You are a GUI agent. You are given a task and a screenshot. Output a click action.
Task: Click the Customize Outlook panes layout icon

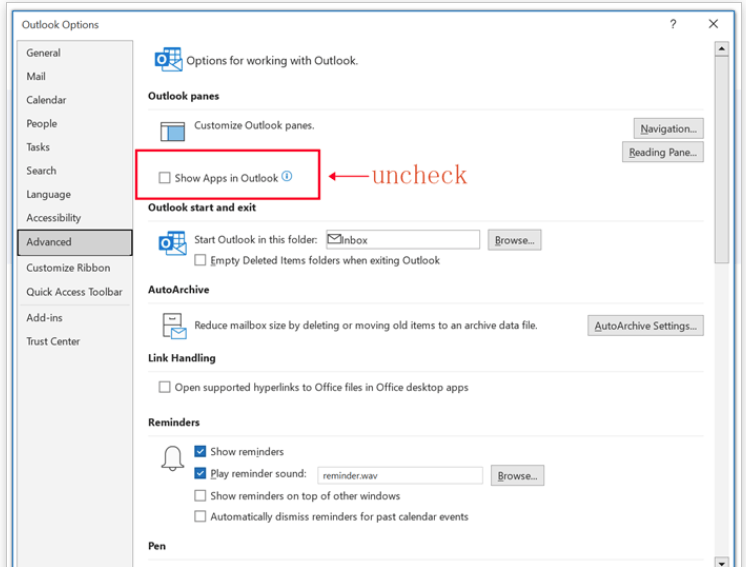pos(172,131)
